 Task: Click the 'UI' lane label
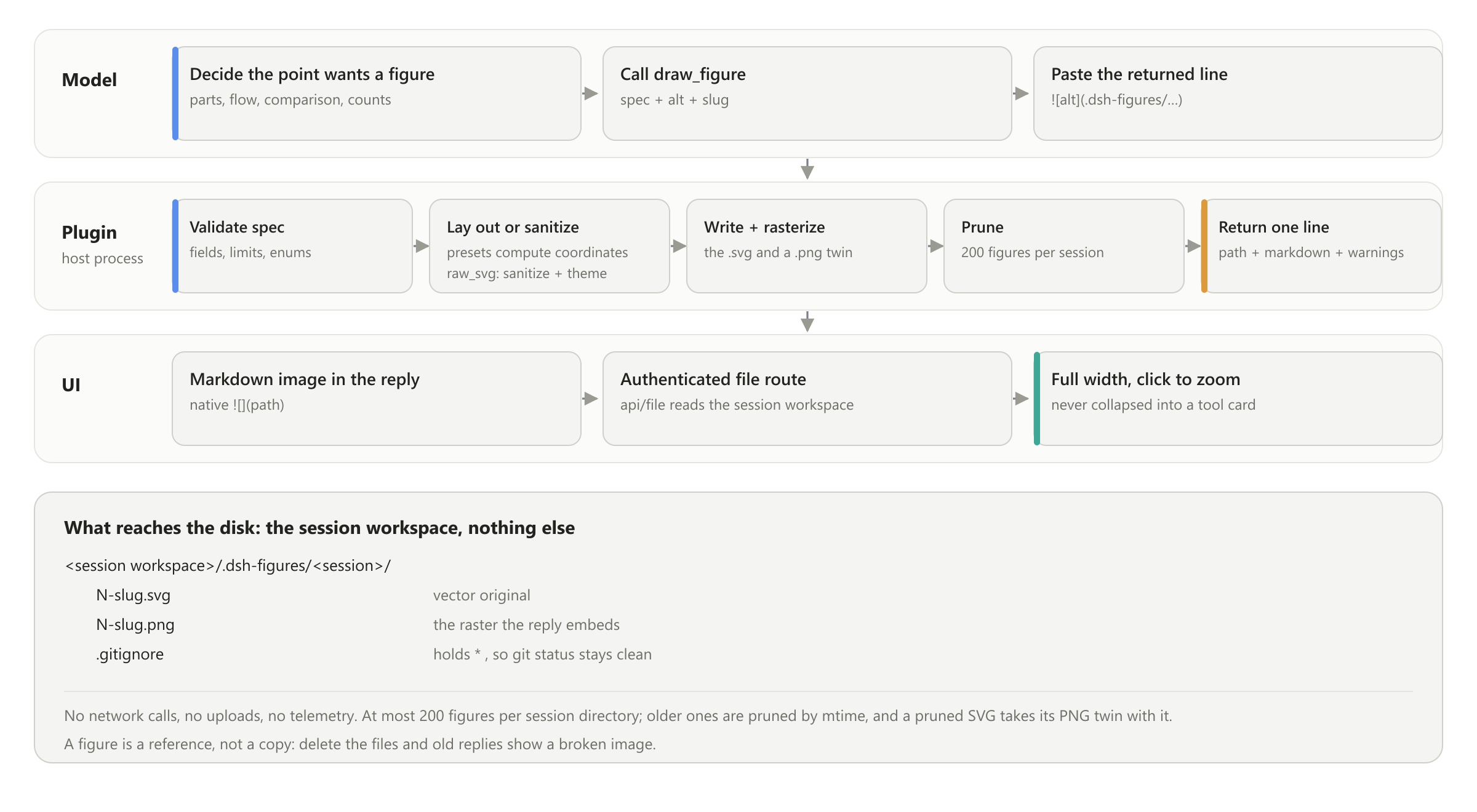[x=71, y=385]
